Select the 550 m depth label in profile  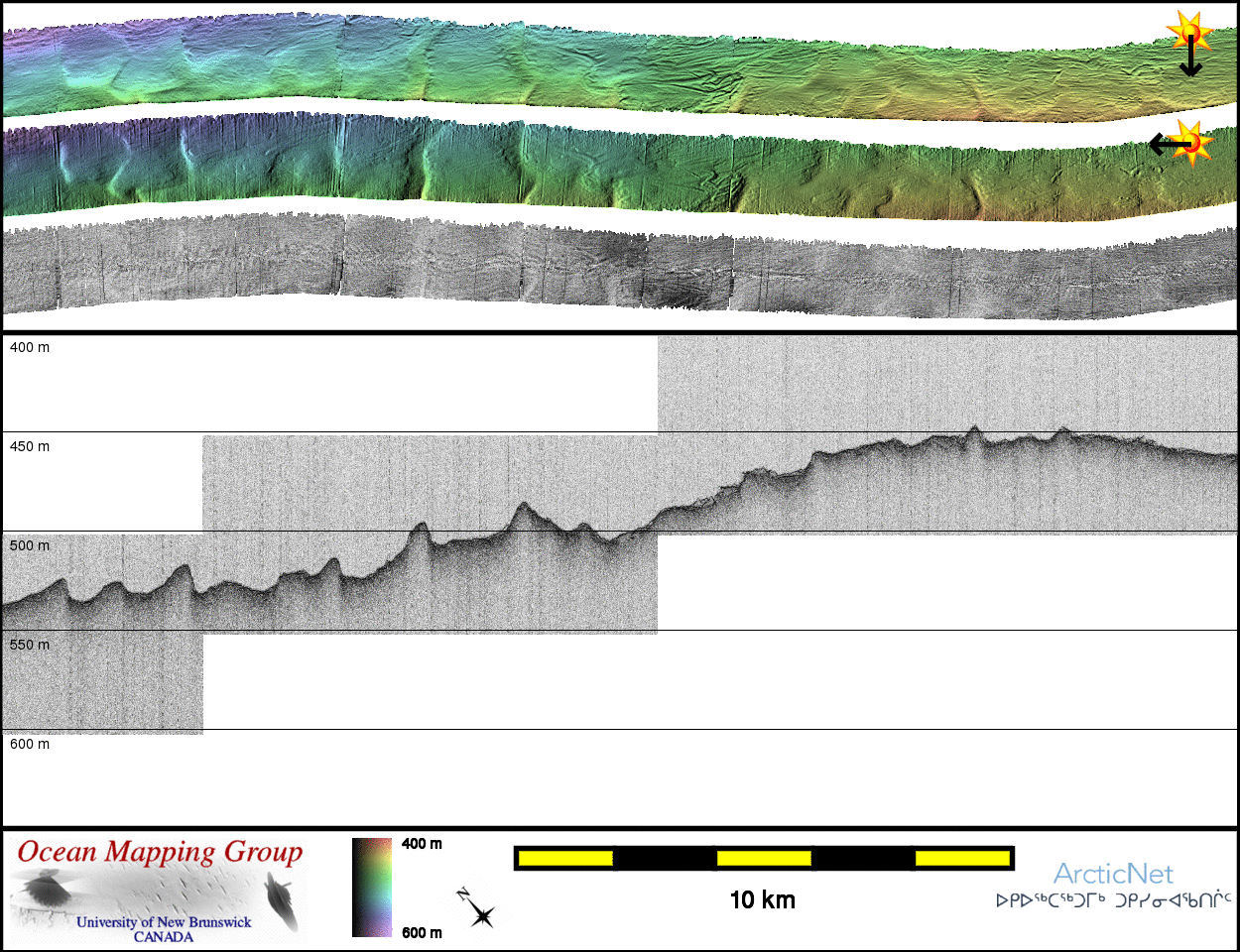[30, 645]
